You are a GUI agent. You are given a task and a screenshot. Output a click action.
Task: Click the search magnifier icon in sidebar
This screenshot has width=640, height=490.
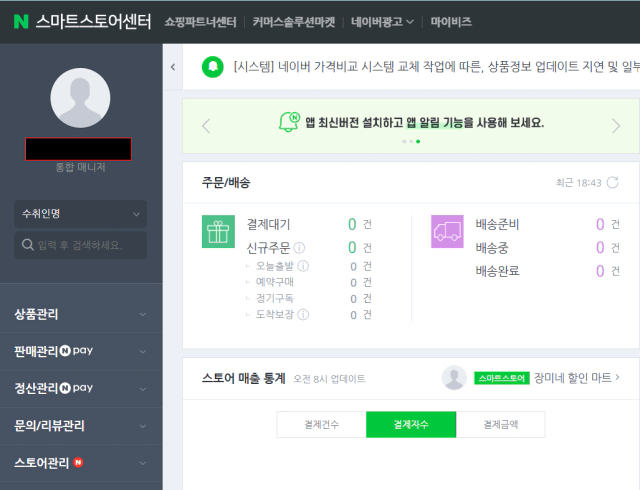(x=28, y=245)
